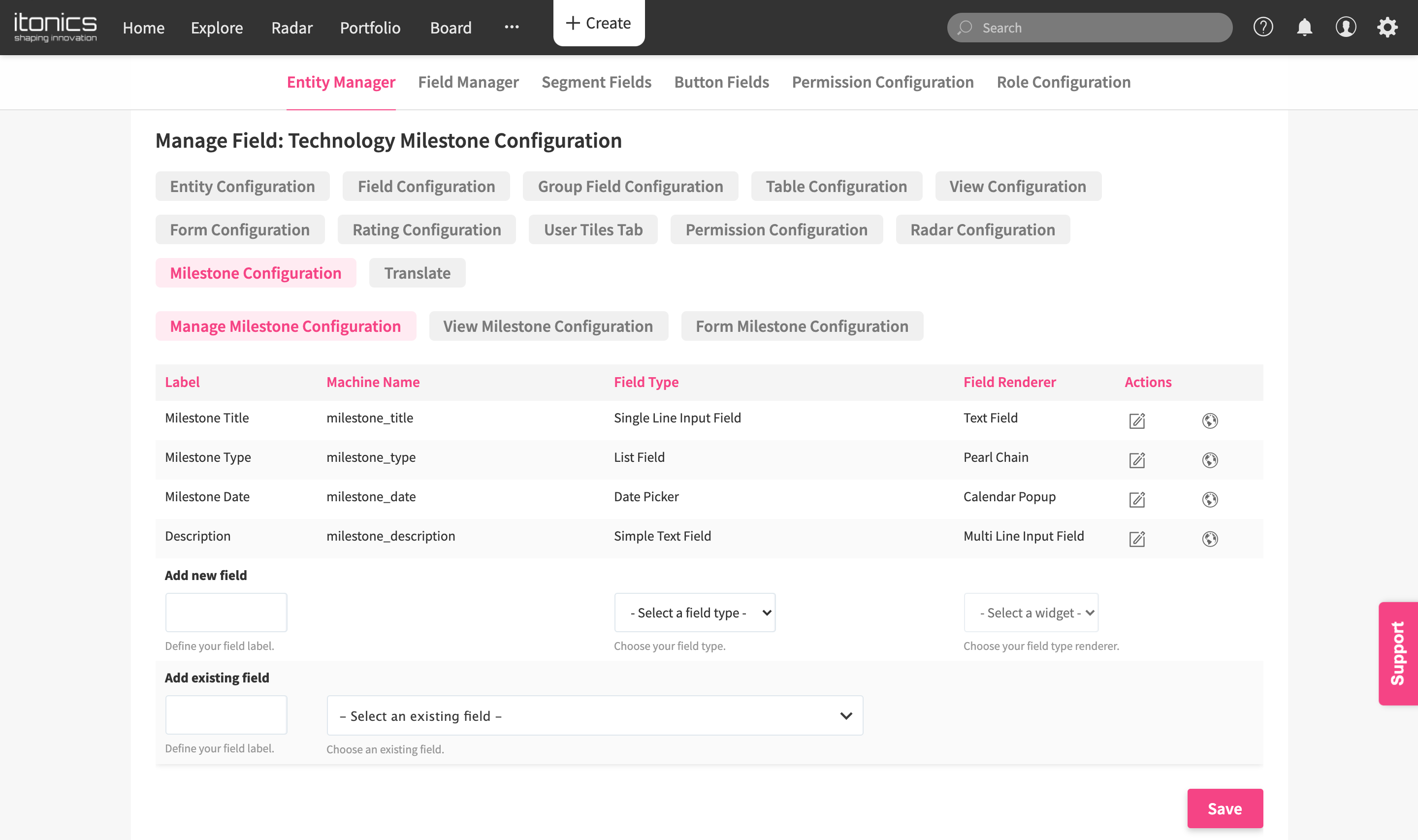Click the Save button
The image size is (1418, 840).
click(x=1225, y=808)
